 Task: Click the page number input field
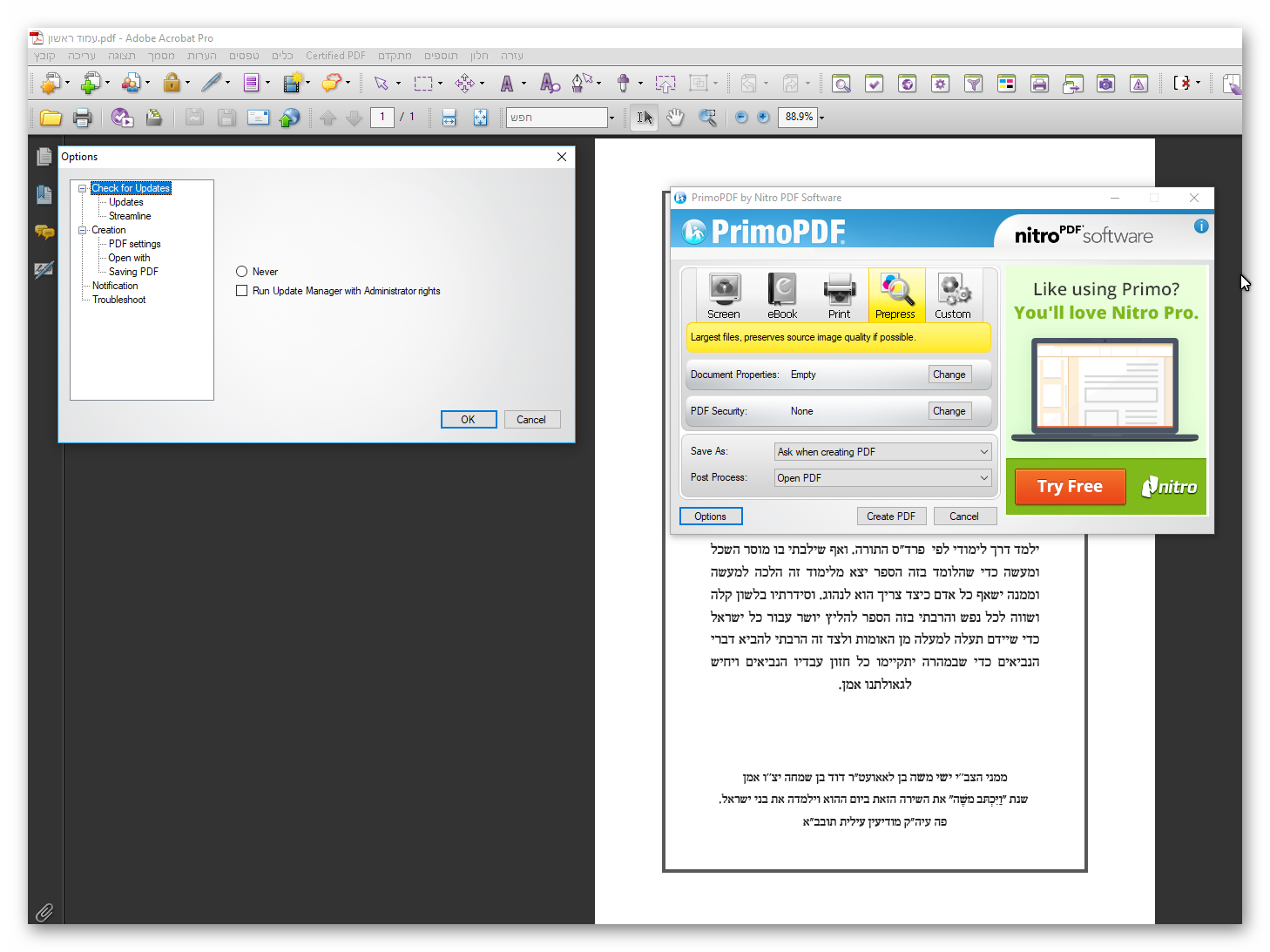point(382,118)
